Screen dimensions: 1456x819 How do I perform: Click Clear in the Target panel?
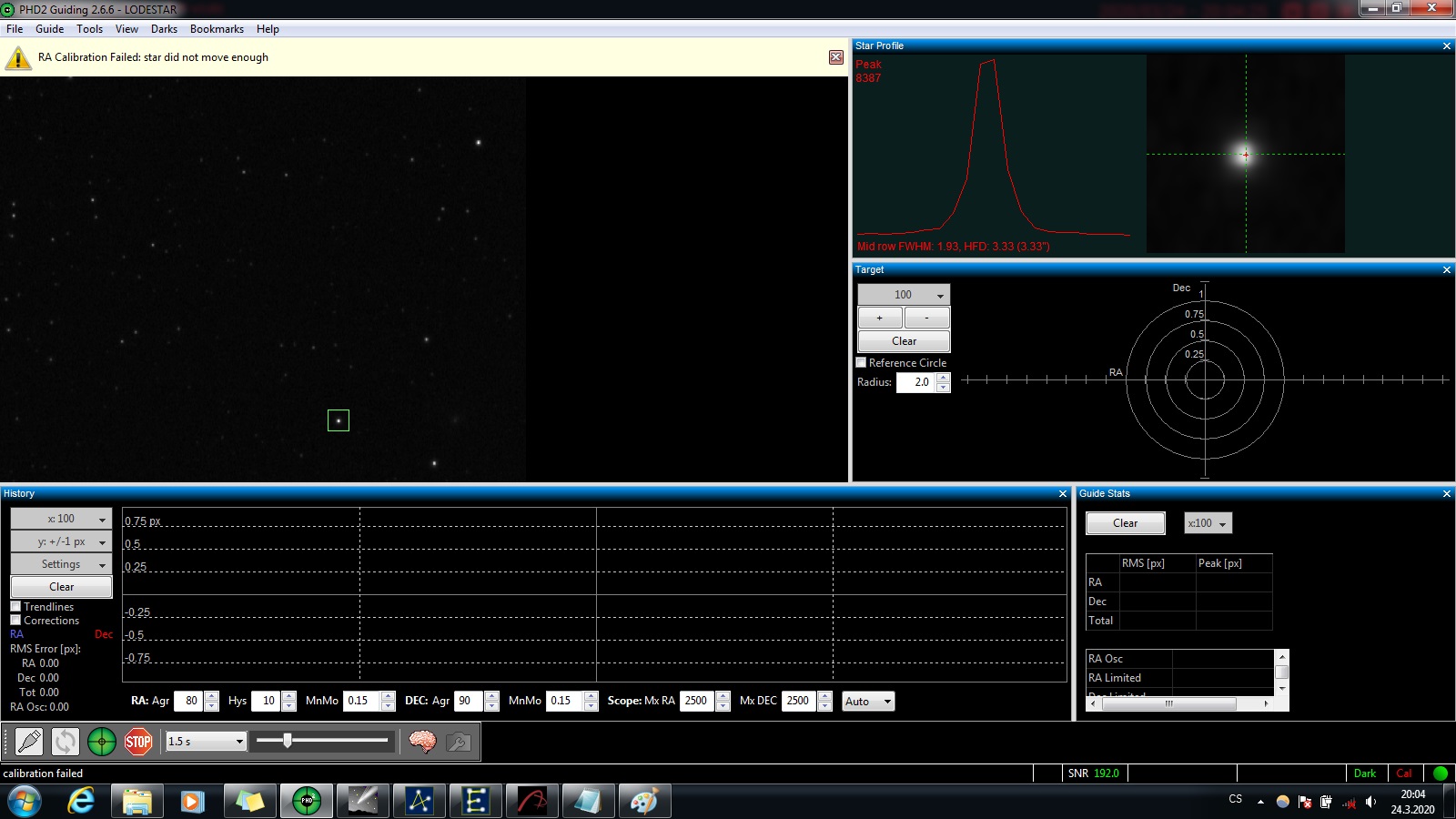pyautogui.click(x=904, y=341)
